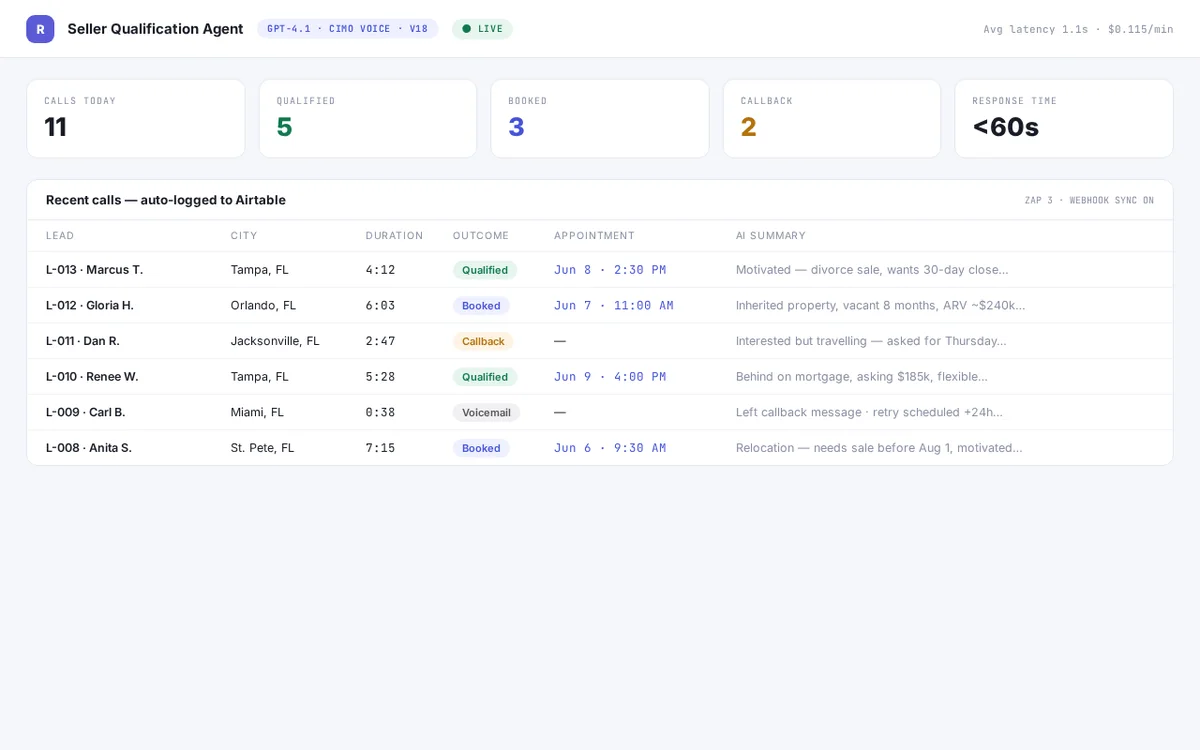
Task: Click the Recent calls auto-logged to Airtable heading
Action: tap(166, 200)
